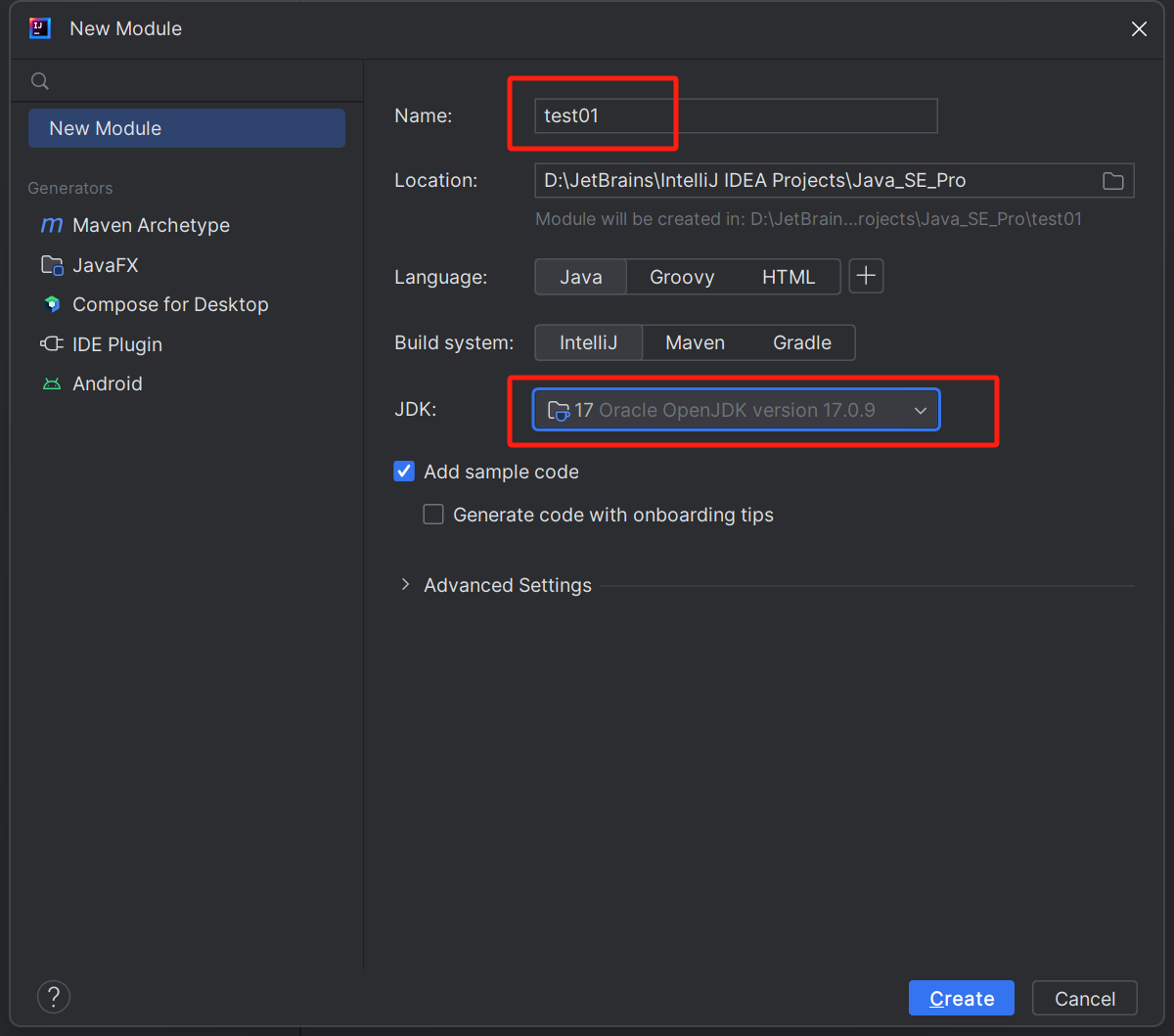Click the Generators section header
Viewport: 1174px width, 1036px height.
(70, 188)
